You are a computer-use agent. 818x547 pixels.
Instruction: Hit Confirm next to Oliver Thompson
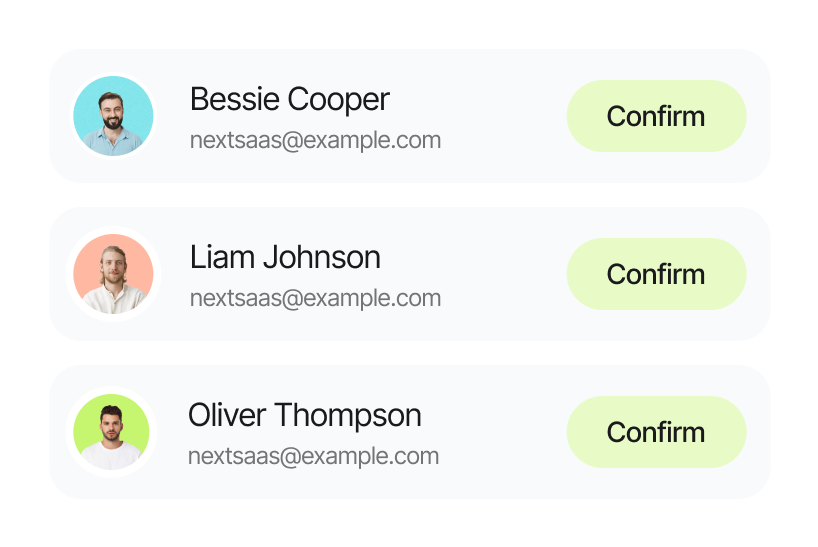click(656, 432)
